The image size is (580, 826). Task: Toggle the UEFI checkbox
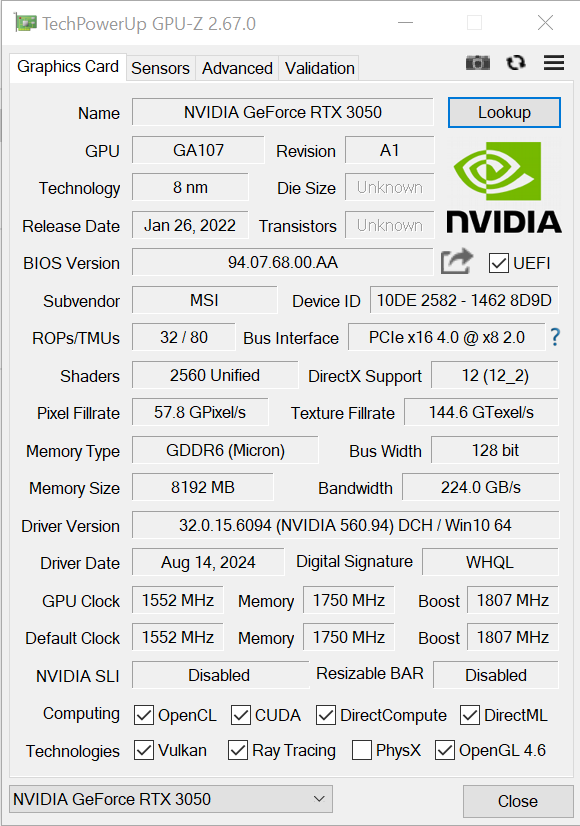[x=498, y=263]
